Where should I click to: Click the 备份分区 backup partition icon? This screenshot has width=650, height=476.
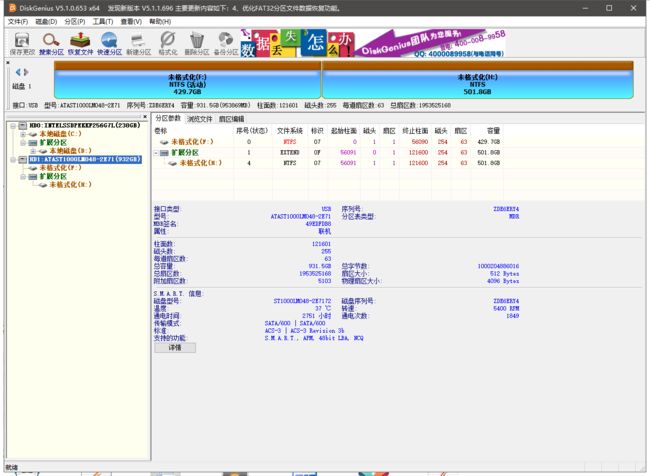(226, 44)
